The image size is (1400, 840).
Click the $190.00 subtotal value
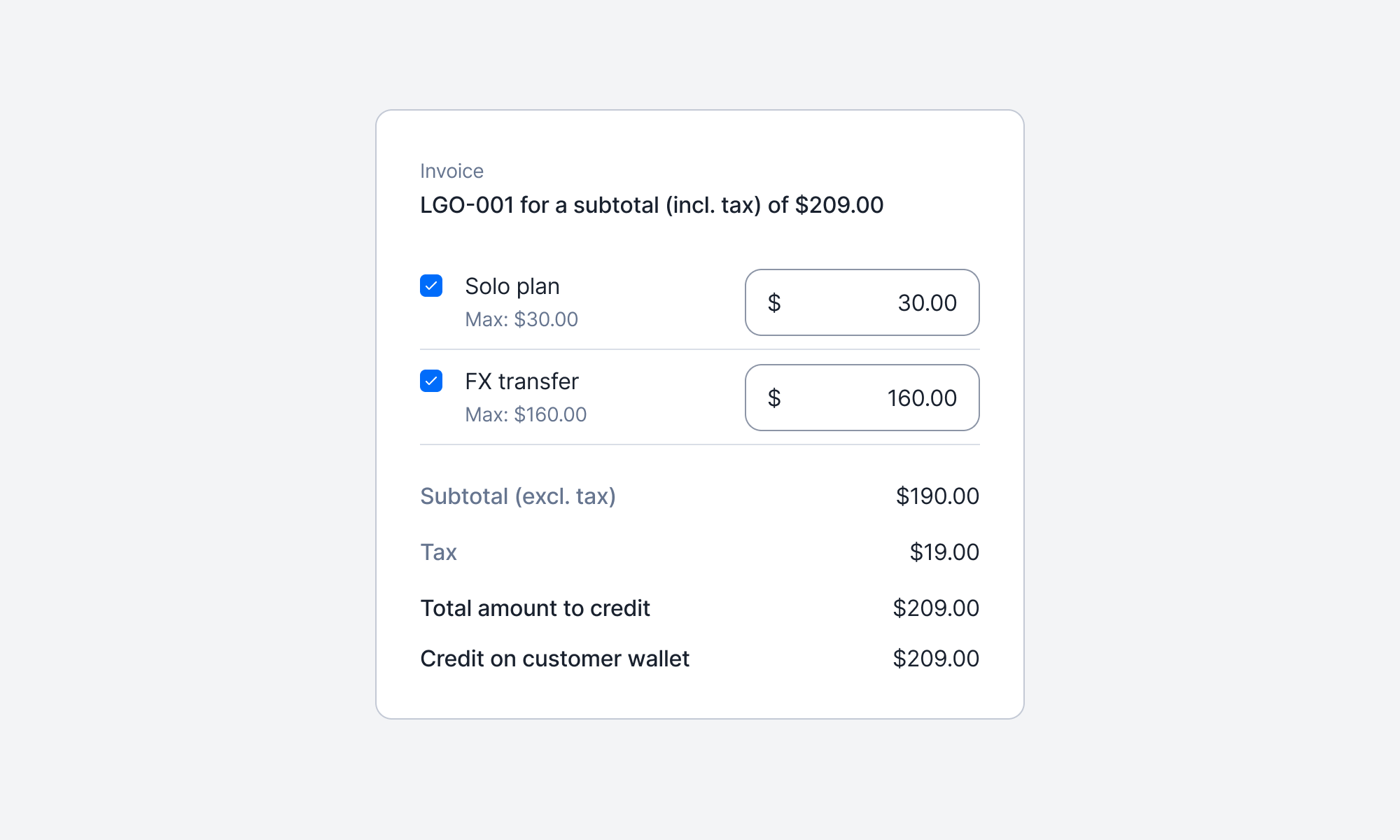tap(937, 496)
